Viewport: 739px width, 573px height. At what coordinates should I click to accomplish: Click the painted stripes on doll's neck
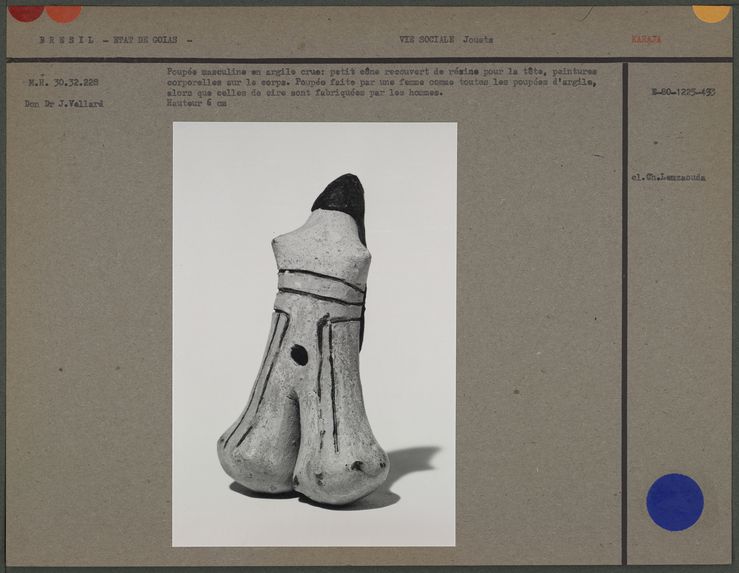click(322, 284)
